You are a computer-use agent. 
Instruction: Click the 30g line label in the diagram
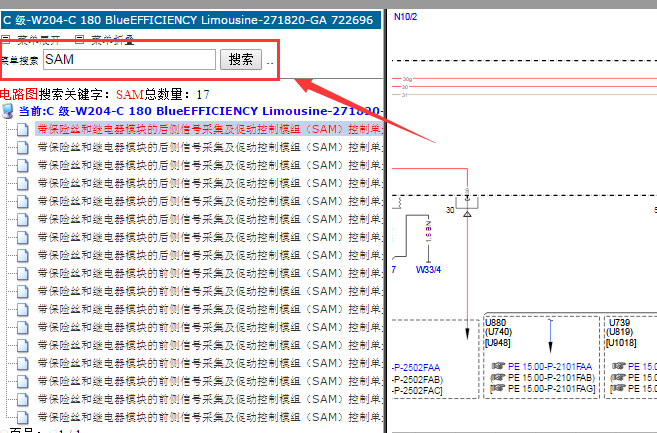point(407,79)
